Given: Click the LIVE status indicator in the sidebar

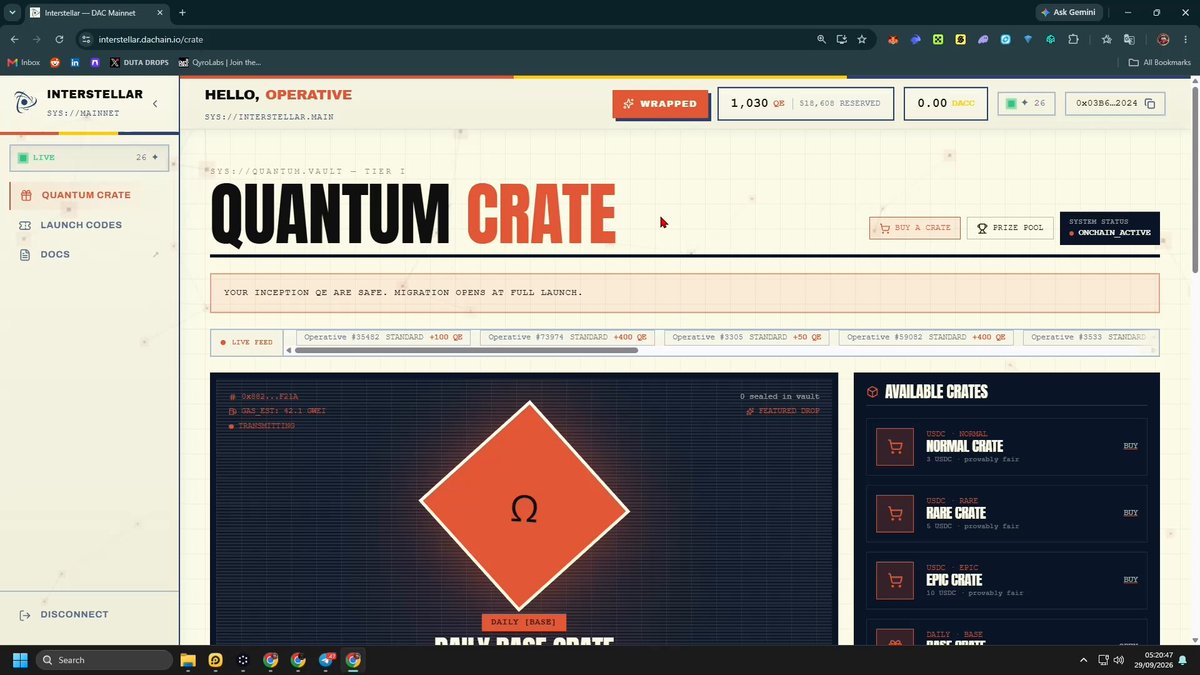Looking at the screenshot, I should 89,157.
